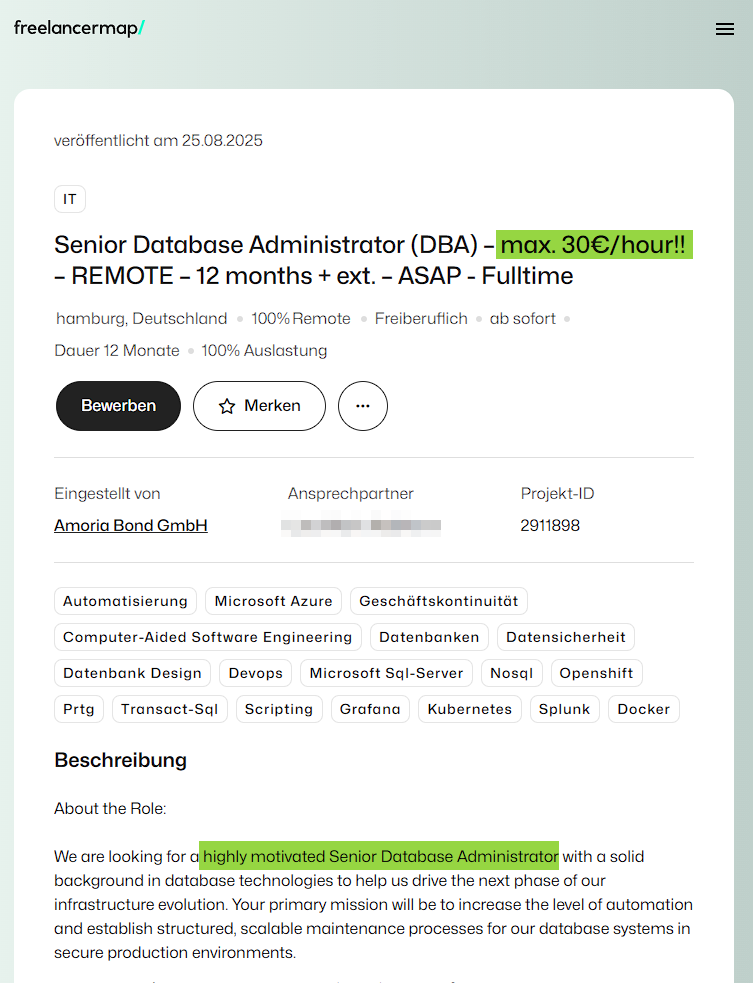Click the star Merken bookmark button
This screenshot has height=983, width=753.
[259, 406]
